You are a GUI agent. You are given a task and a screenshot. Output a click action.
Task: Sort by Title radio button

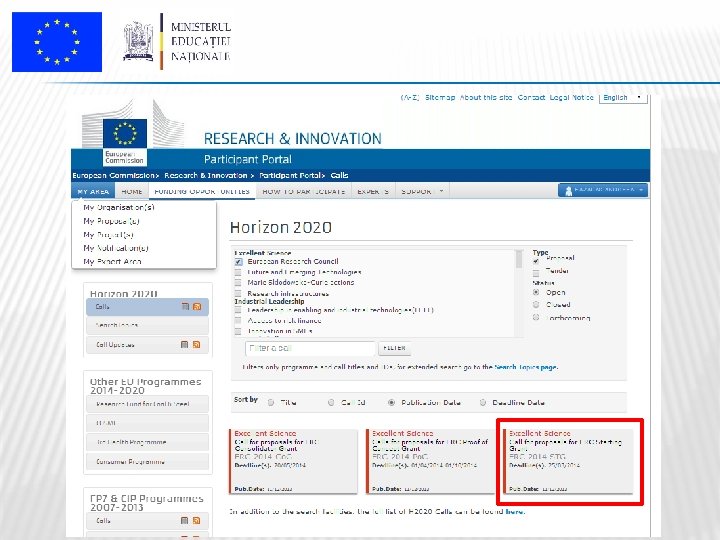tap(271, 403)
